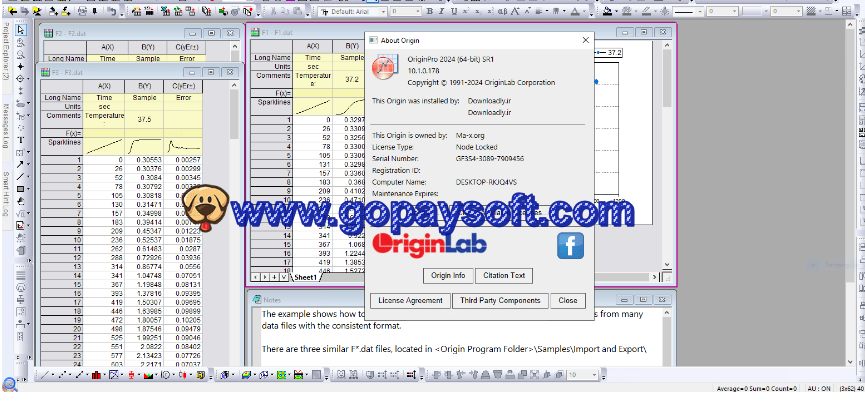Expand the fill color dropdown arrow
The width and height of the screenshot is (865, 417).
click(616, 11)
